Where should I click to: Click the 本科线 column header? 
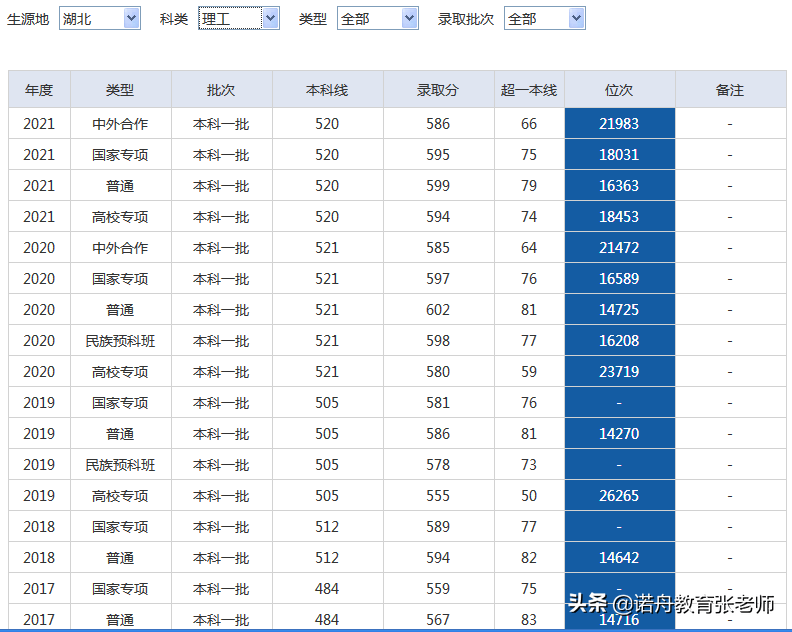327,90
